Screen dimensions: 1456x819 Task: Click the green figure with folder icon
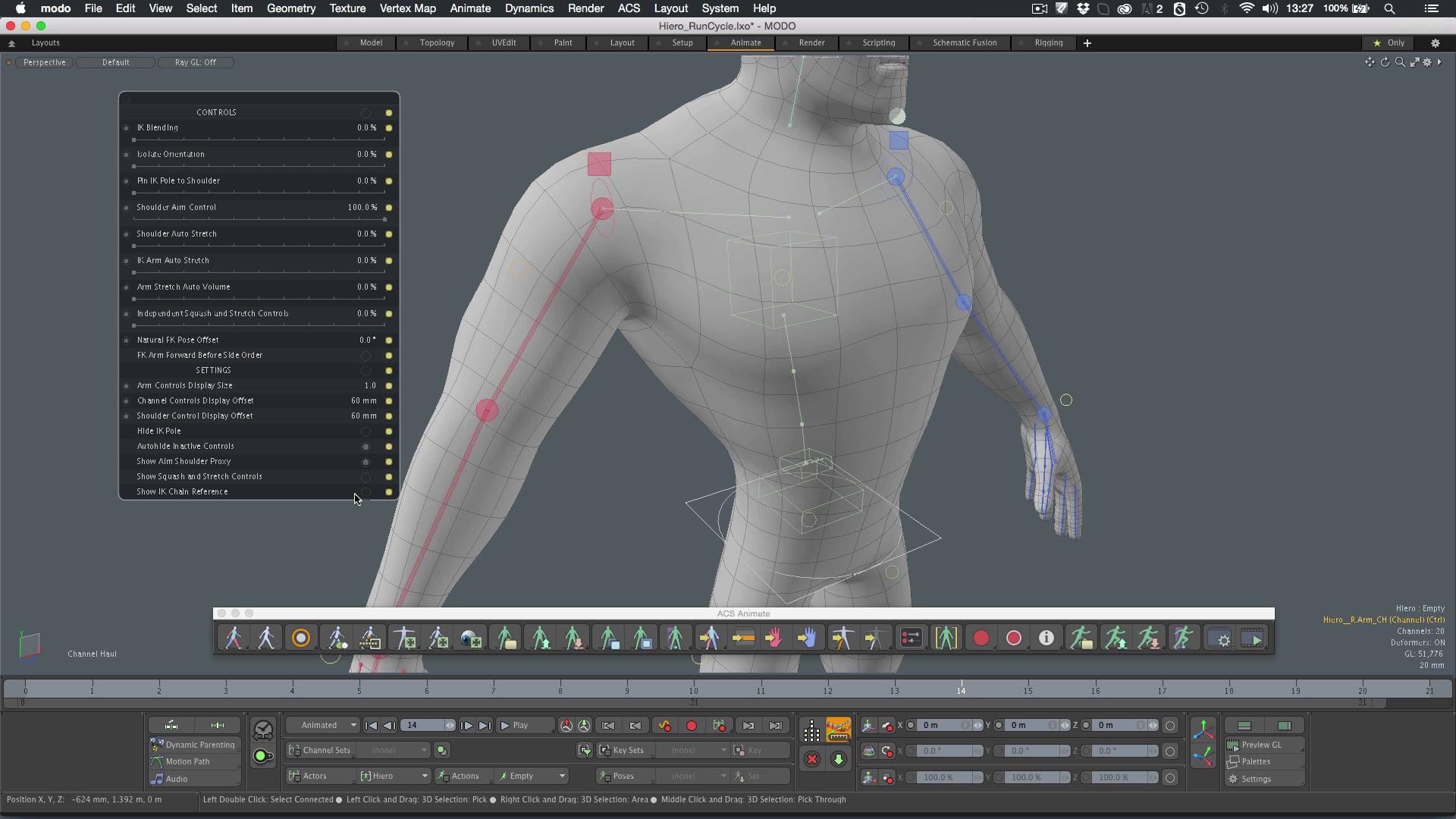tap(506, 639)
